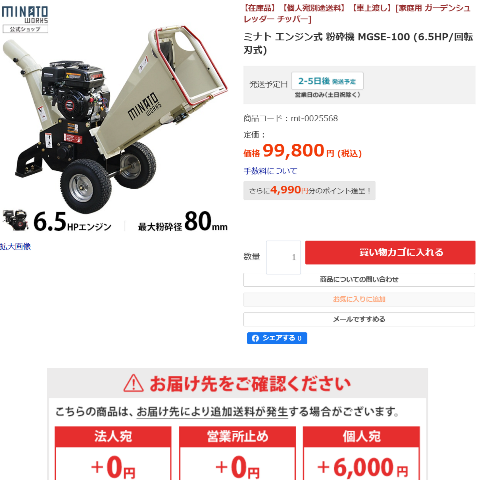480x480 pixels.
Task: Click the 4,990 yen points banner
Action: tap(309, 191)
